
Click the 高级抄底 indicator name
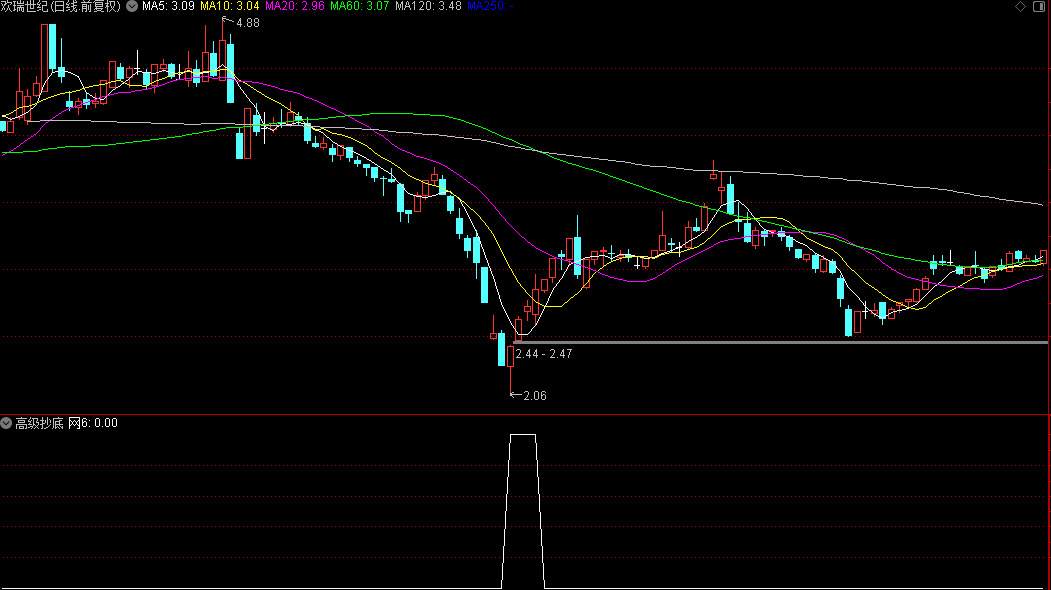[x=39, y=423]
